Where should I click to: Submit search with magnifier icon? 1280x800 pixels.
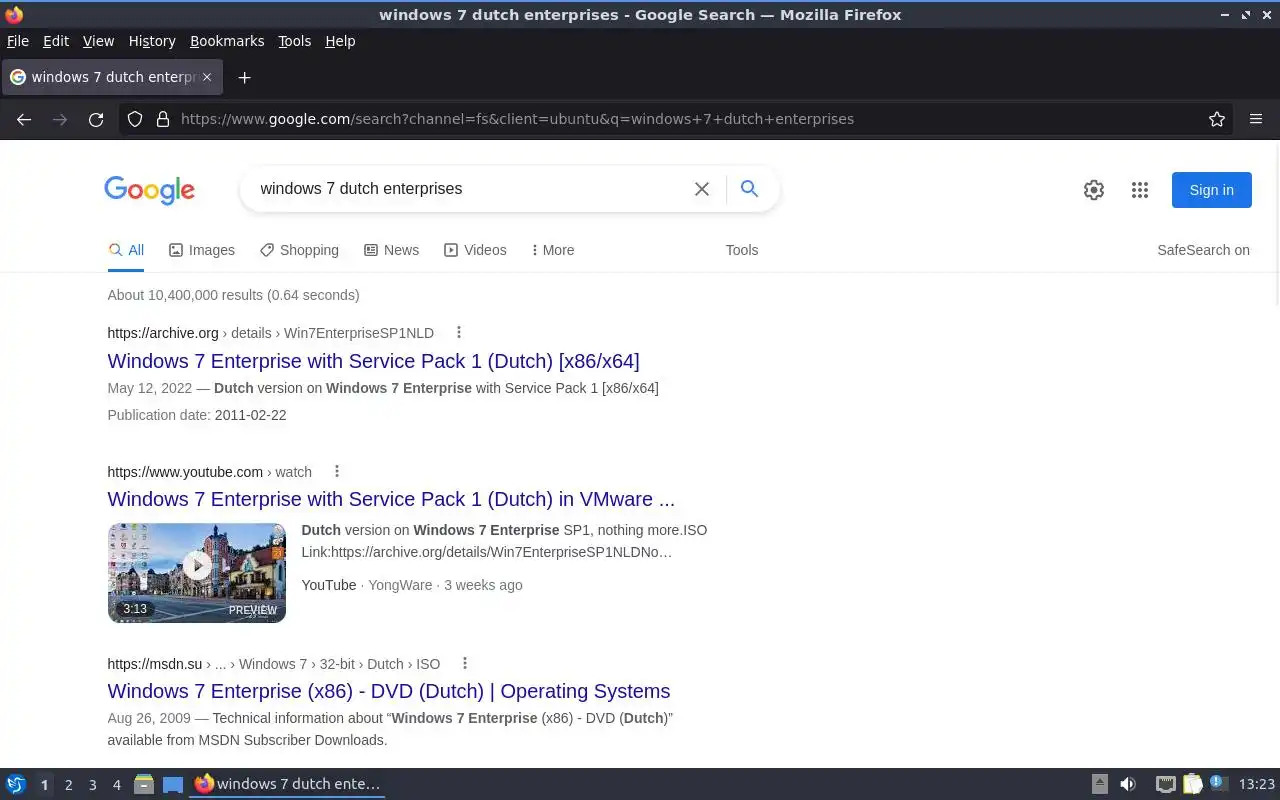pyautogui.click(x=749, y=188)
